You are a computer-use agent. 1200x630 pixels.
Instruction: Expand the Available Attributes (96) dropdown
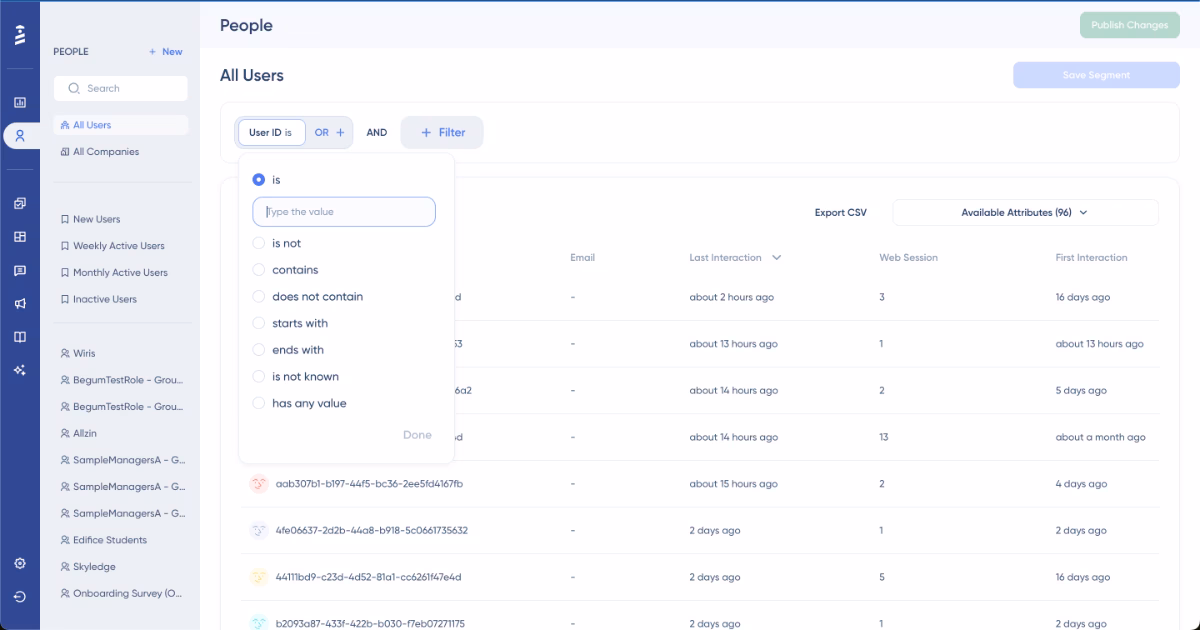click(x=1025, y=213)
